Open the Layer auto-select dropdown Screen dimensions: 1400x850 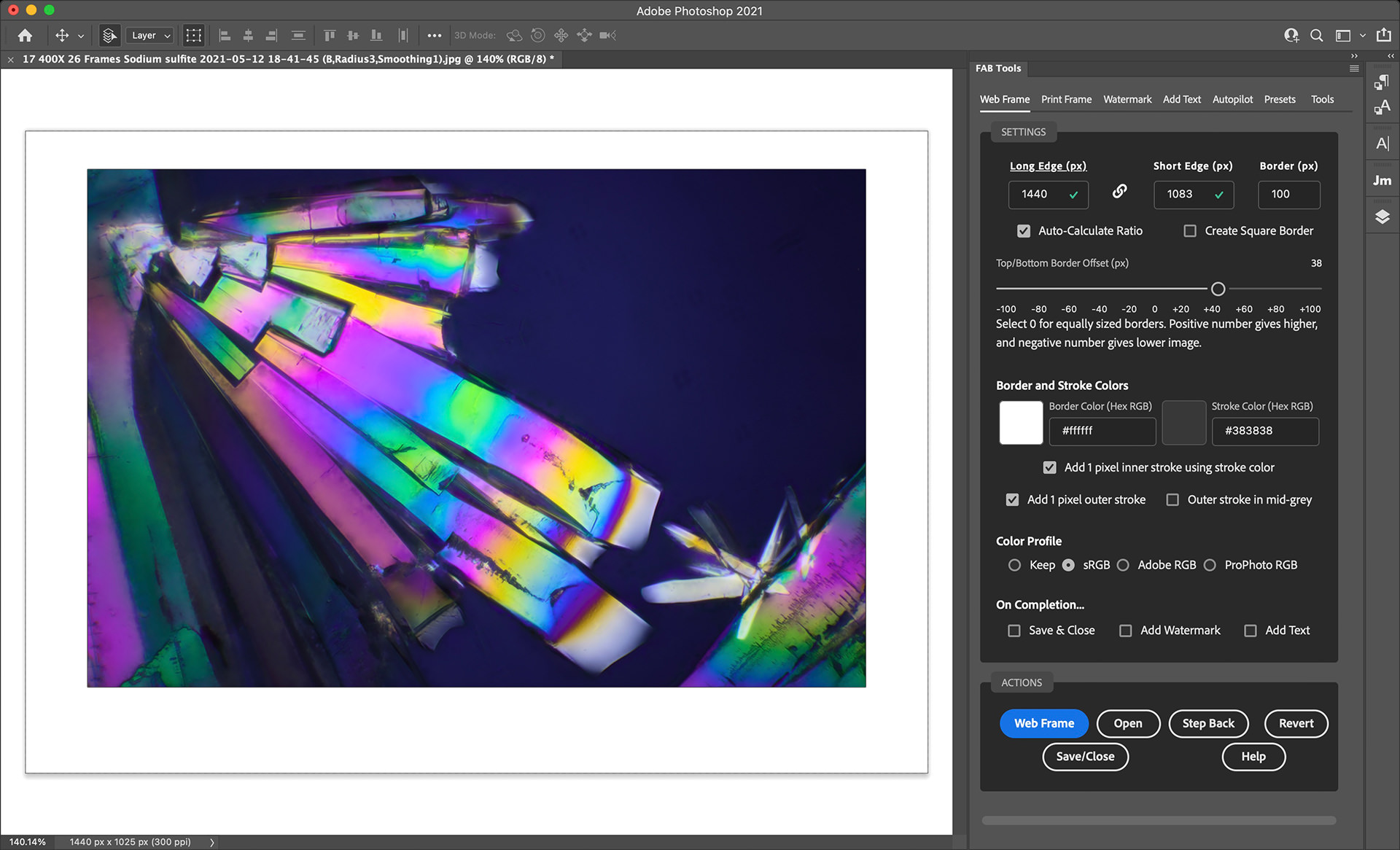151,35
